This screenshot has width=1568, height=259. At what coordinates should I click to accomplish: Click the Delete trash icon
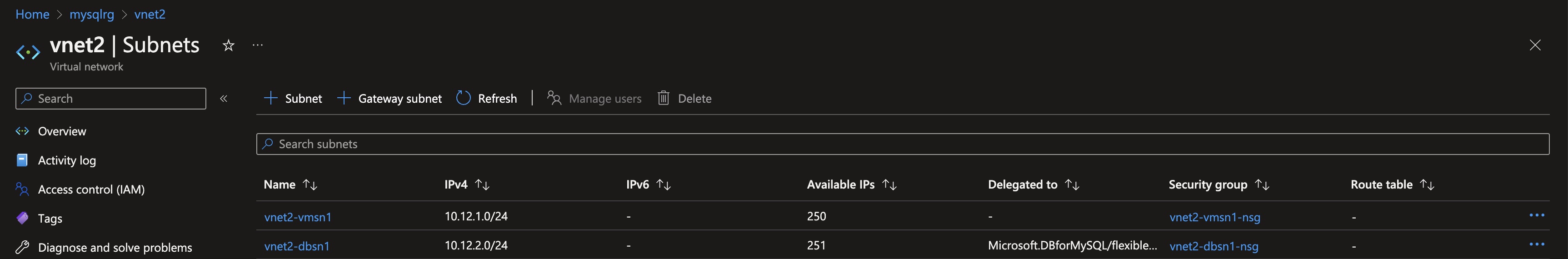[x=664, y=98]
